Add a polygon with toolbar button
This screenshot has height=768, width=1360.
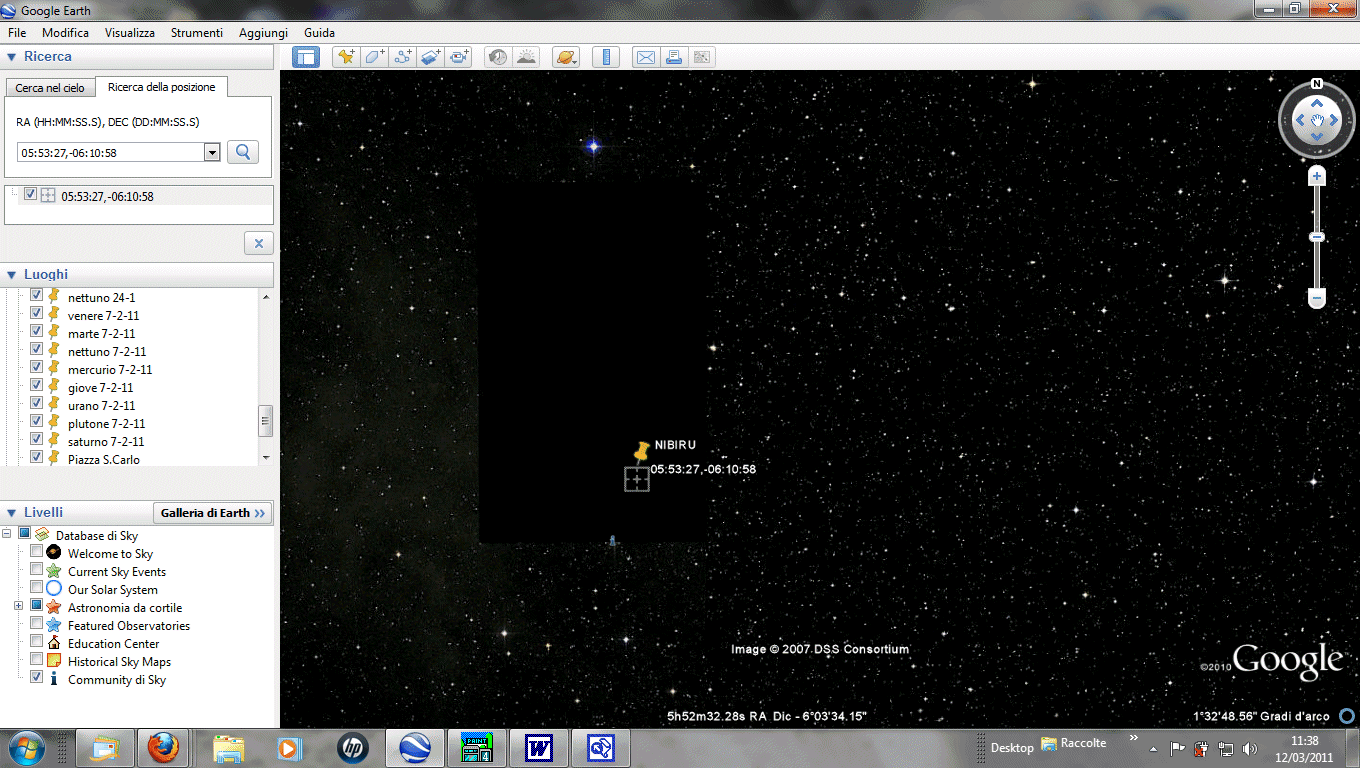click(x=374, y=57)
